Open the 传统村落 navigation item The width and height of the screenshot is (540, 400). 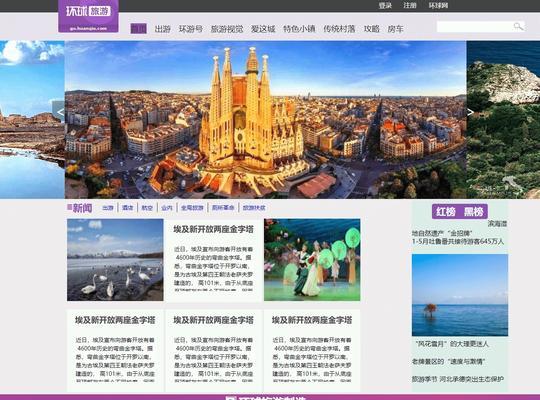point(339,29)
